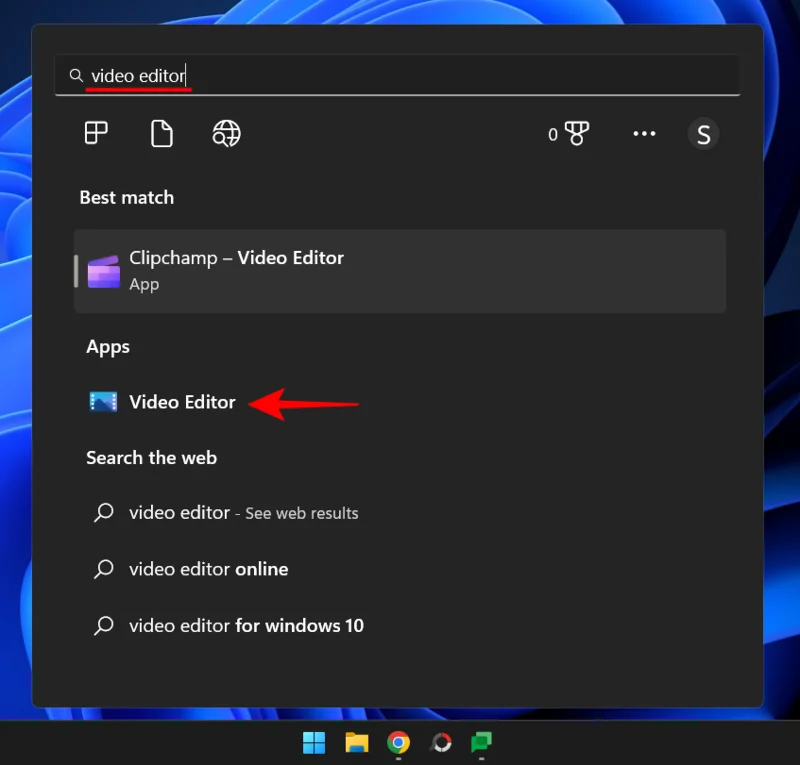Open the Start menu from the taskbar
The height and width of the screenshot is (765, 800).
pos(313,742)
